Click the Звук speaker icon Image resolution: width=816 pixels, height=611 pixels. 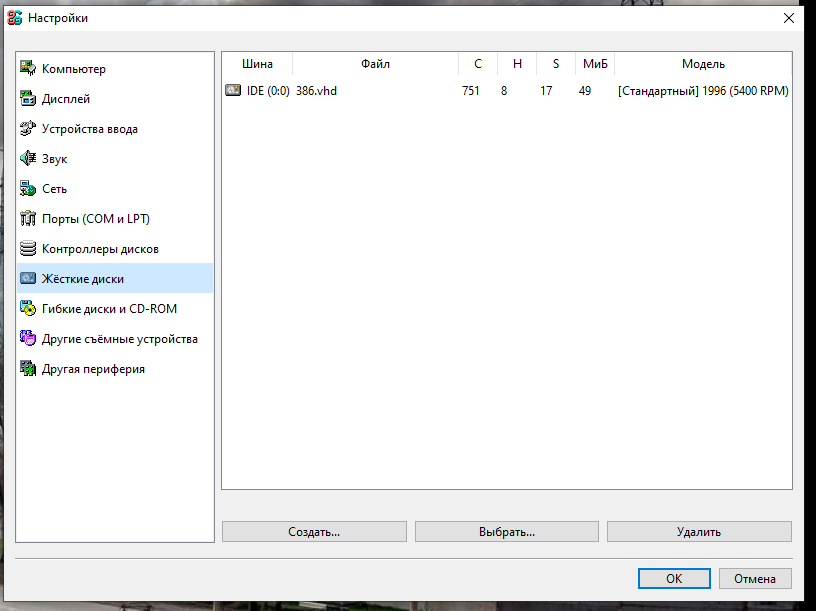(x=28, y=159)
